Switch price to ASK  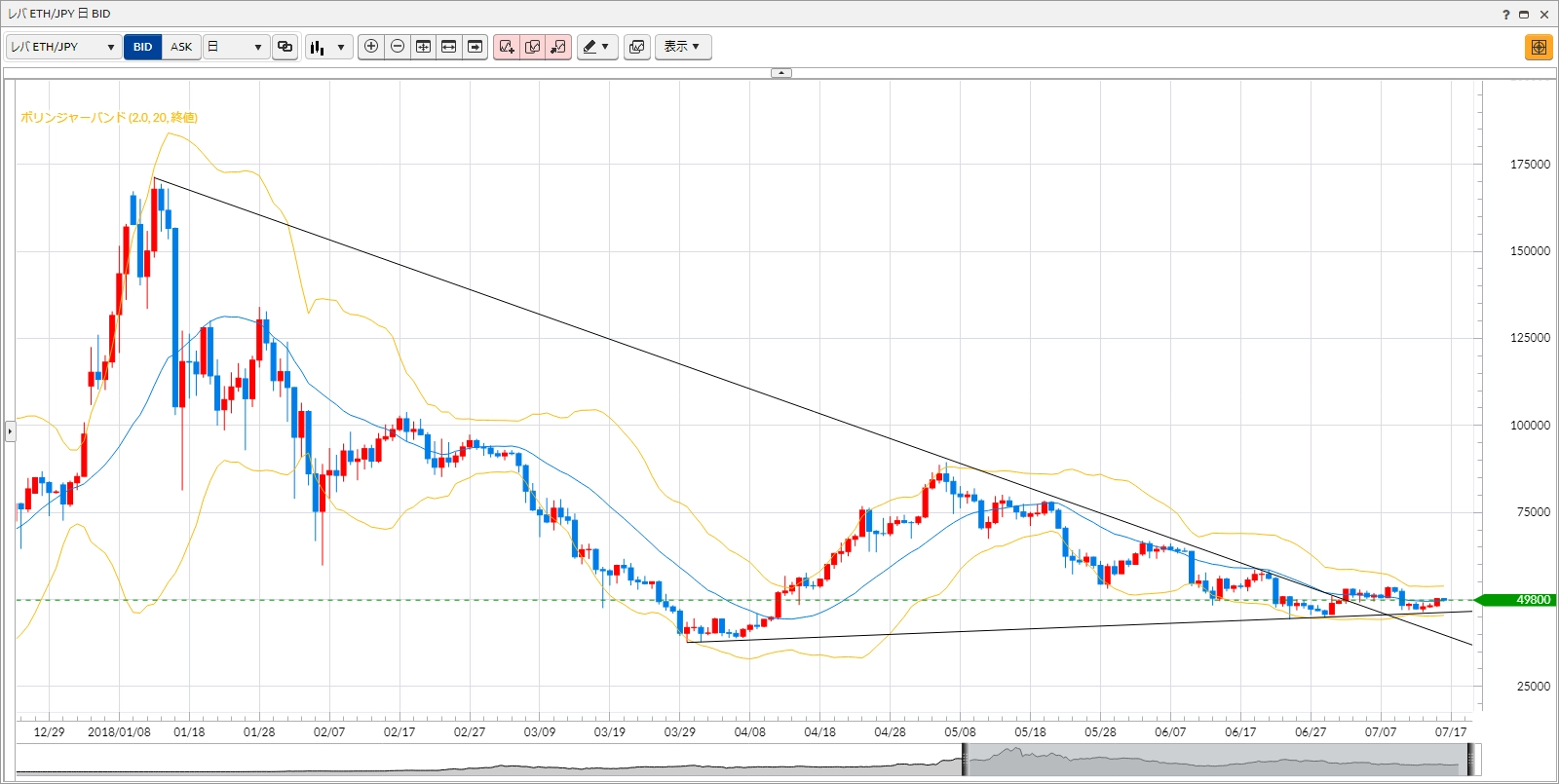pyautogui.click(x=181, y=47)
